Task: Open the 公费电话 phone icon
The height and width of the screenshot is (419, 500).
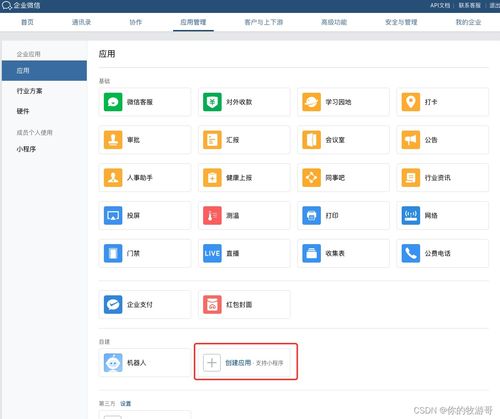Action: 411,253
